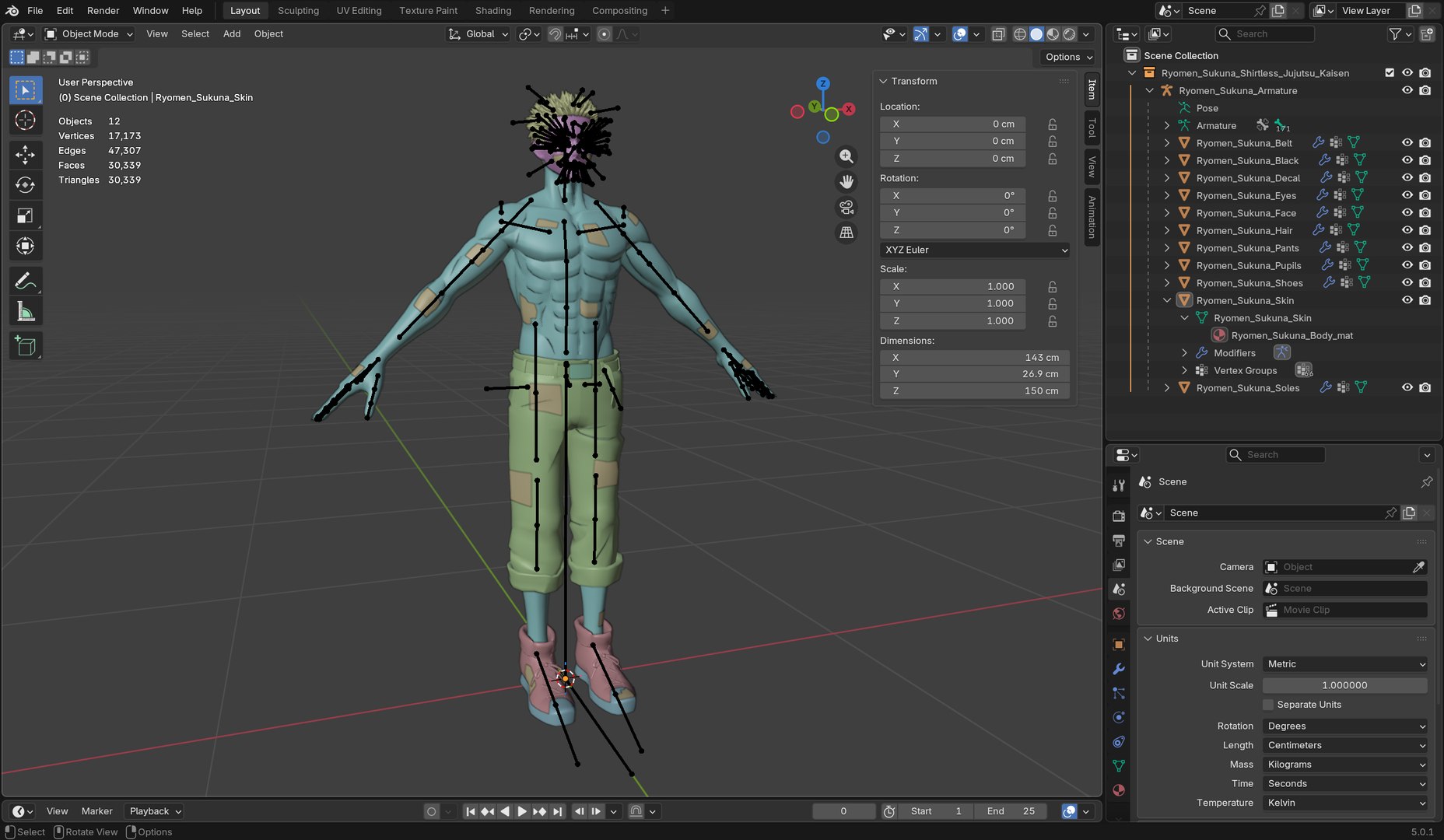This screenshot has width=1444, height=840.
Task: Open the XYZ Euler rotation mode dropdown
Action: coord(975,250)
